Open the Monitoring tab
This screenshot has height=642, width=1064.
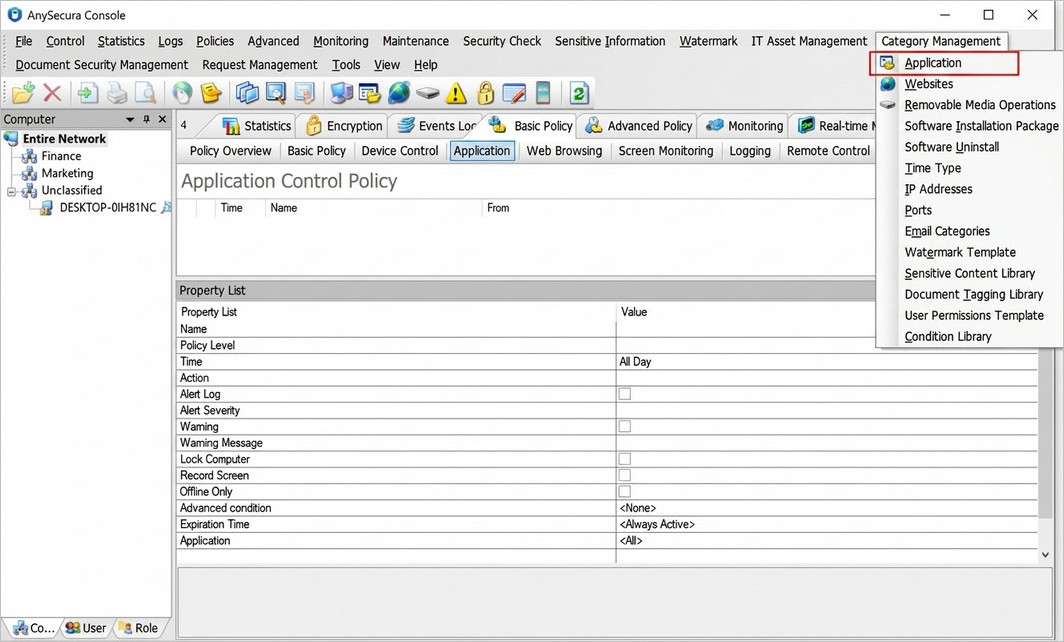(x=744, y=126)
